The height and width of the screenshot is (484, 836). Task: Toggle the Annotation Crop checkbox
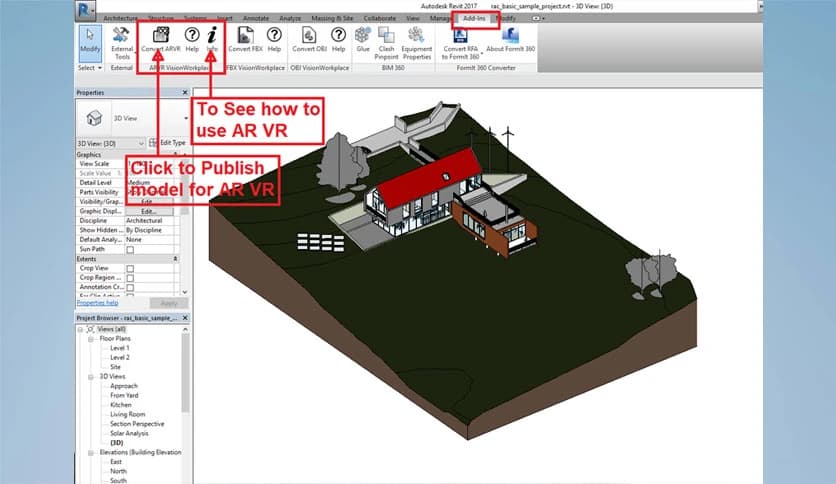pyautogui.click(x=130, y=288)
